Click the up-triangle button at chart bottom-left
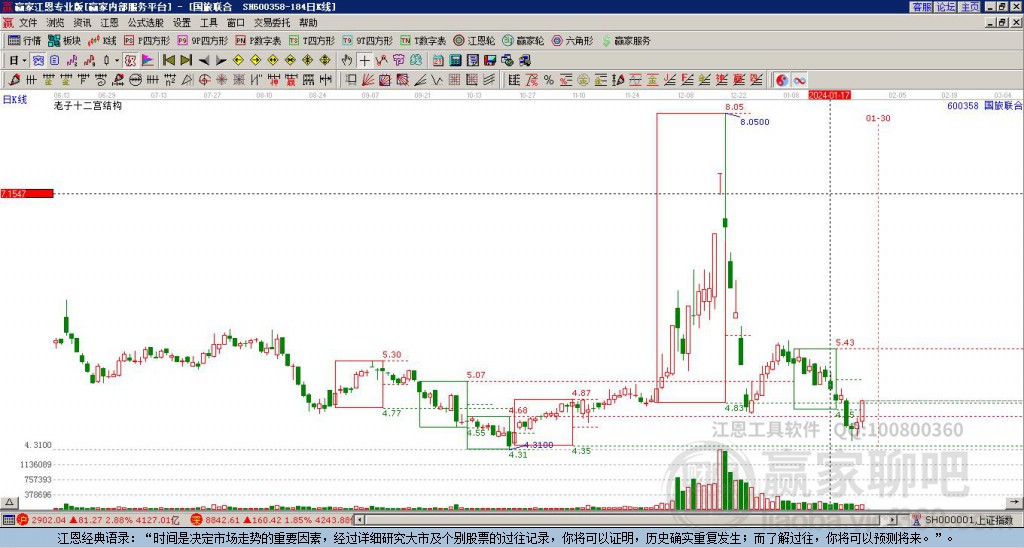Screen dimensions: 1024x548 point(9,502)
